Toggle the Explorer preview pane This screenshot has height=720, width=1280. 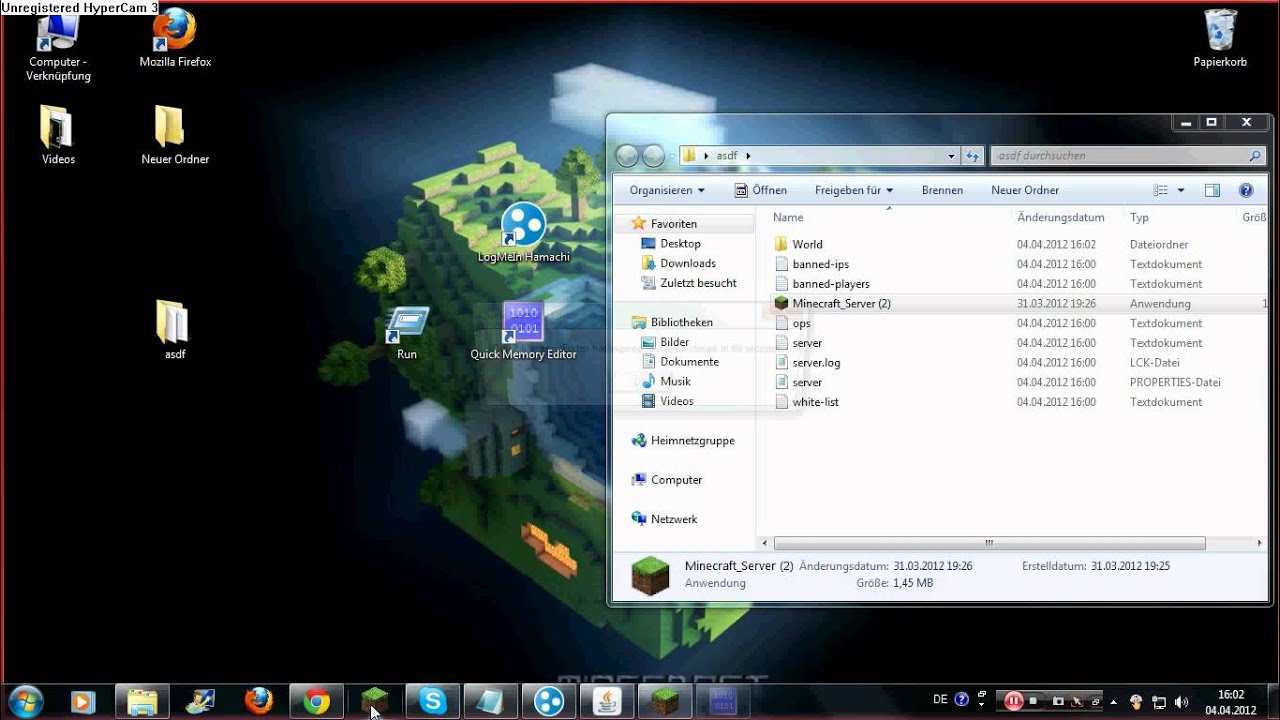pos(1212,190)
